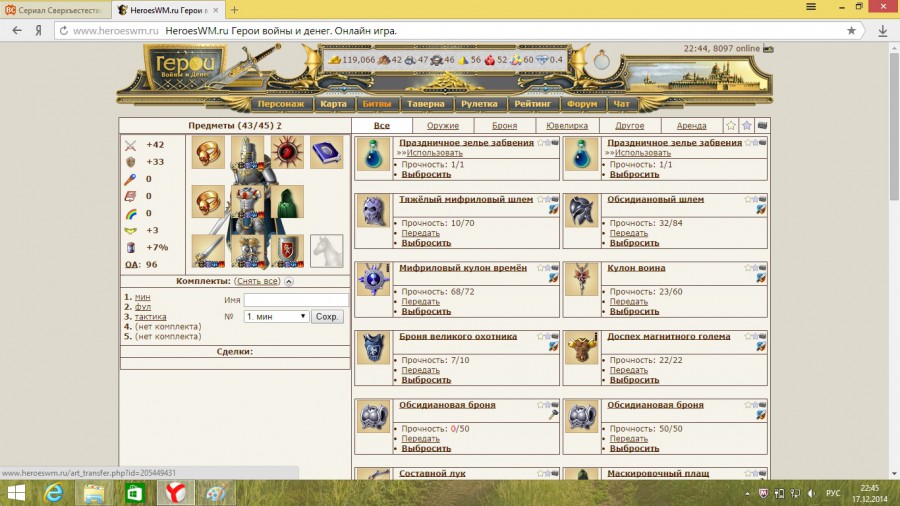Toggle blue star on Мифриловый кулон времён
This screenshot has width=900, height=506.
click(x=548, y=267)
